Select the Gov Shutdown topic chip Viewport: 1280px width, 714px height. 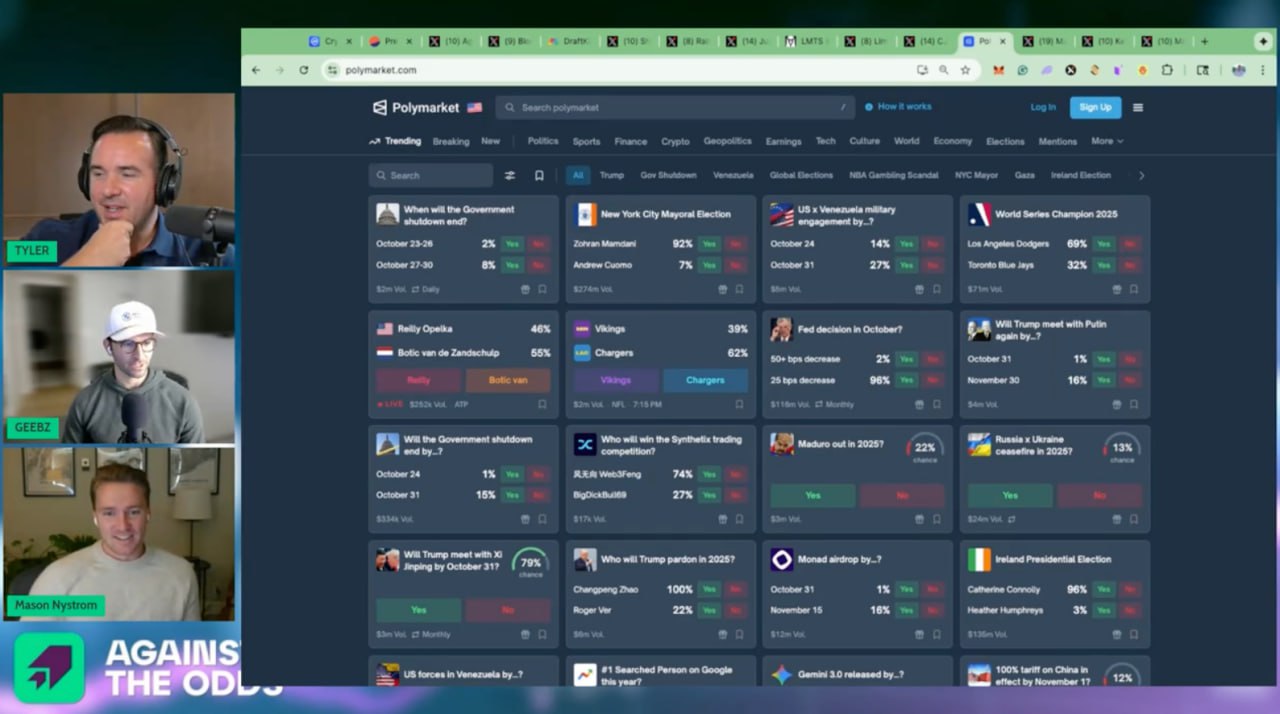pyautogui.click(x=668, y=175)
